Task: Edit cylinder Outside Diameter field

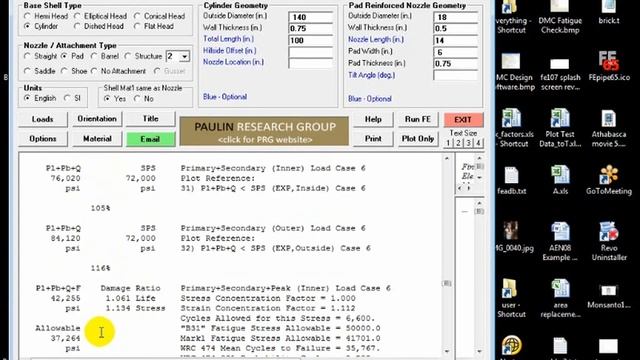Action: (x=310, y=17)
